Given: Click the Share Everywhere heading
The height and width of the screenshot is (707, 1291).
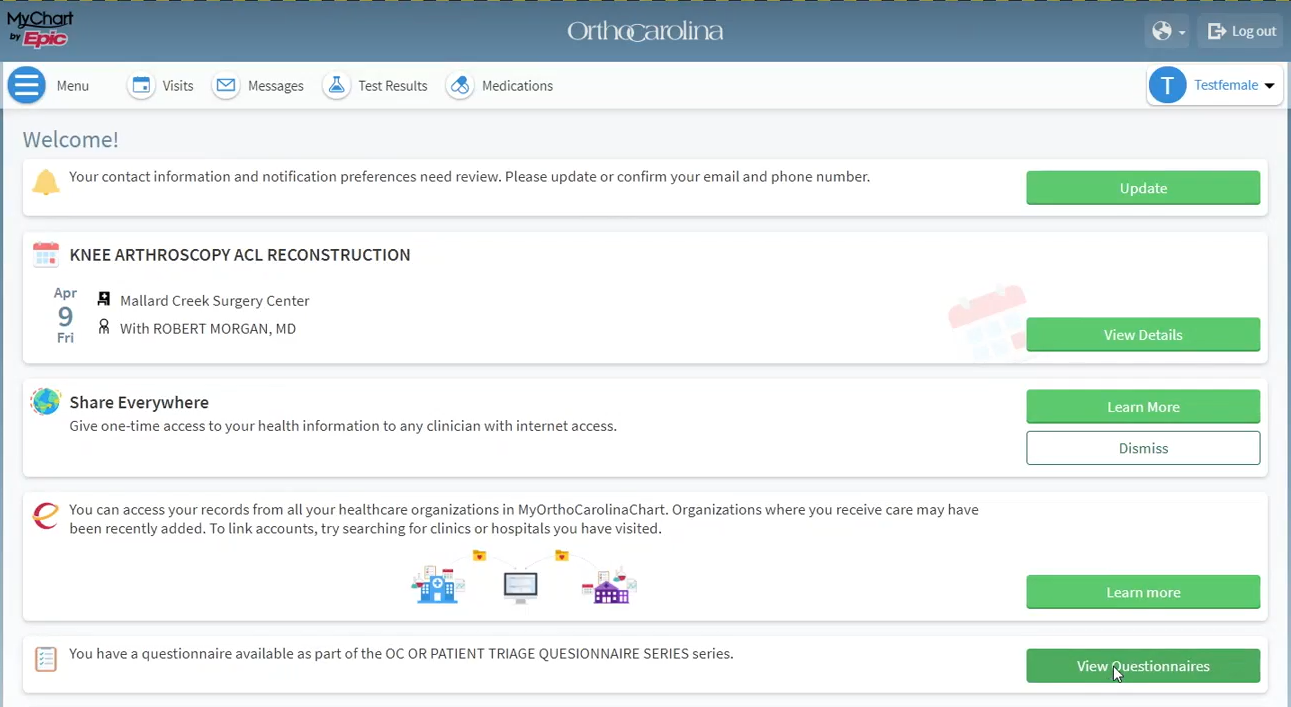Looking at the screenshot, I should [x=139, y=402].
